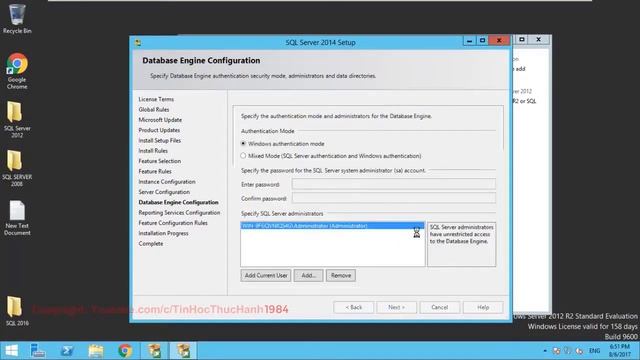Select Database Engine Configuration step
This screenshot has height=360, width=640.
click(178, 202)
